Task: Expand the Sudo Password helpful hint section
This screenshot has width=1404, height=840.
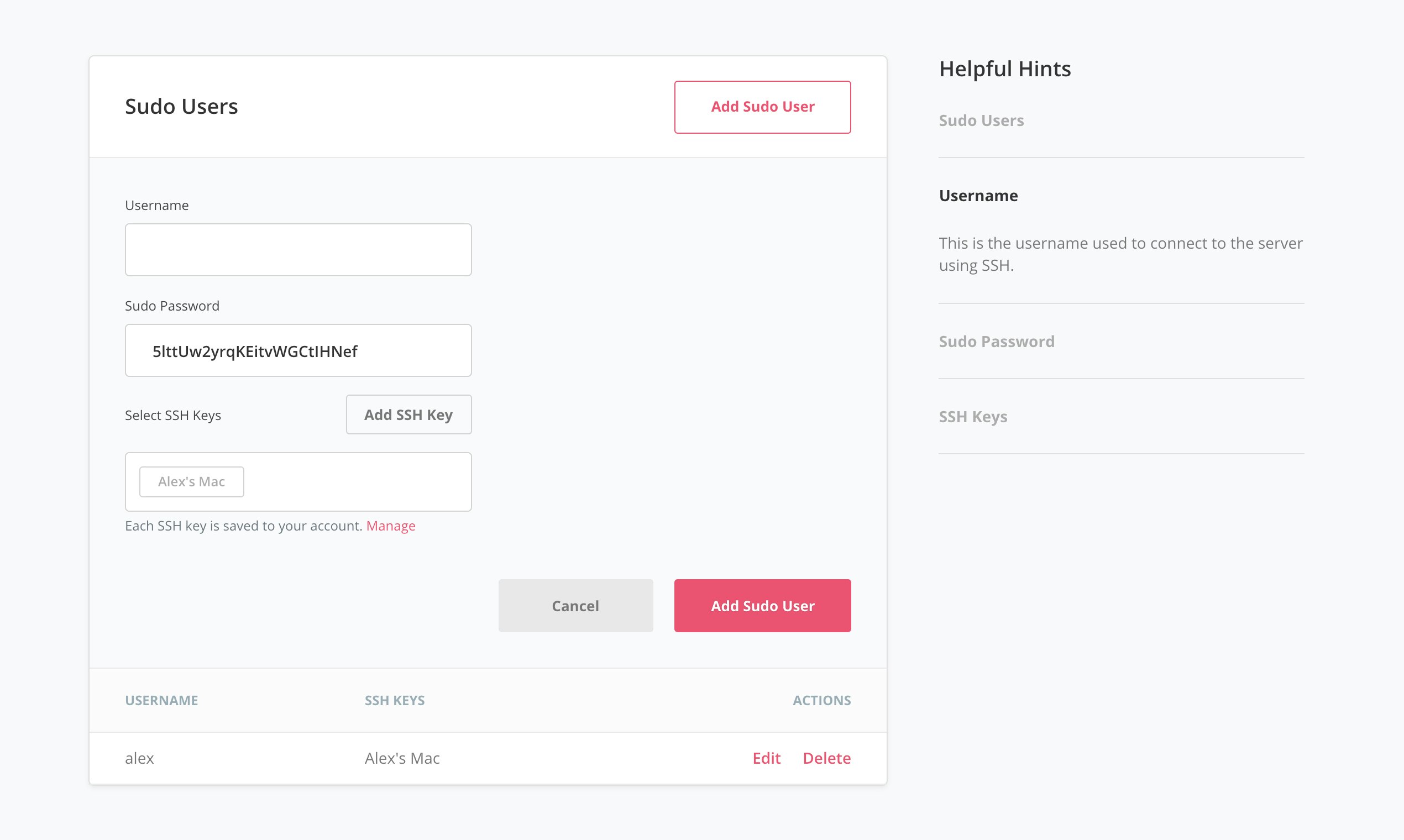Action: [996, 341]
